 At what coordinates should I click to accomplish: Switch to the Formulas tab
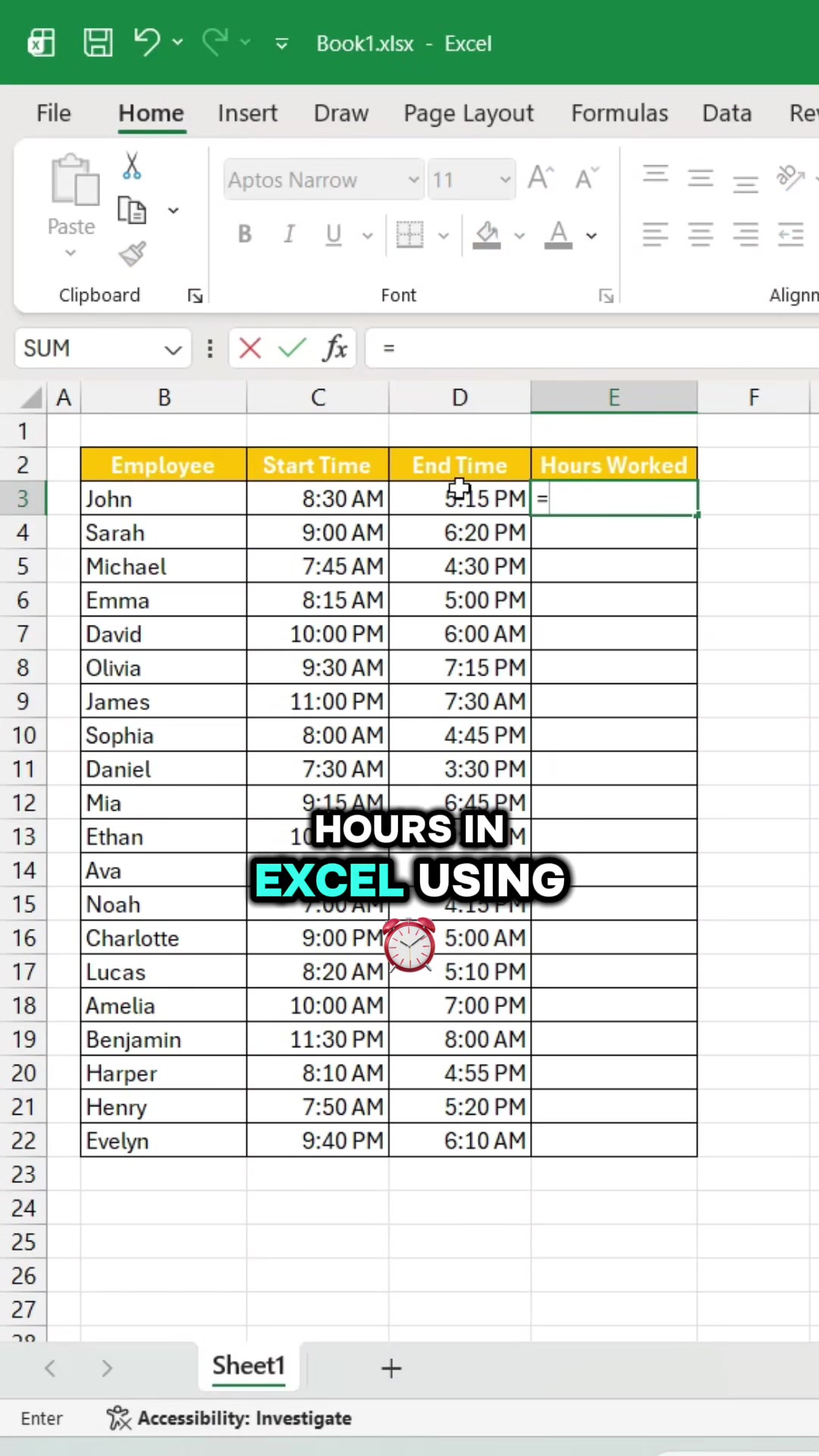620,113
